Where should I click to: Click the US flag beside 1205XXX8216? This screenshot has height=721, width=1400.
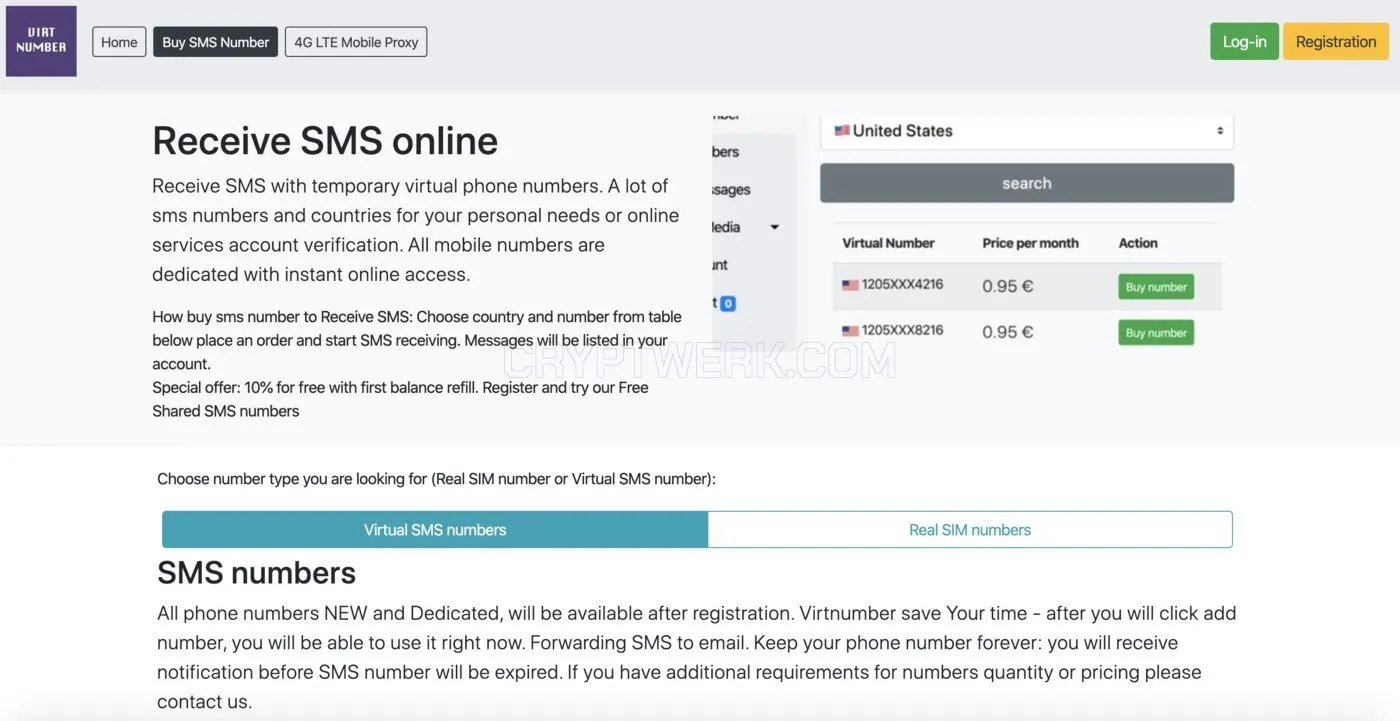pyautogui.click(x=850, y=331)
